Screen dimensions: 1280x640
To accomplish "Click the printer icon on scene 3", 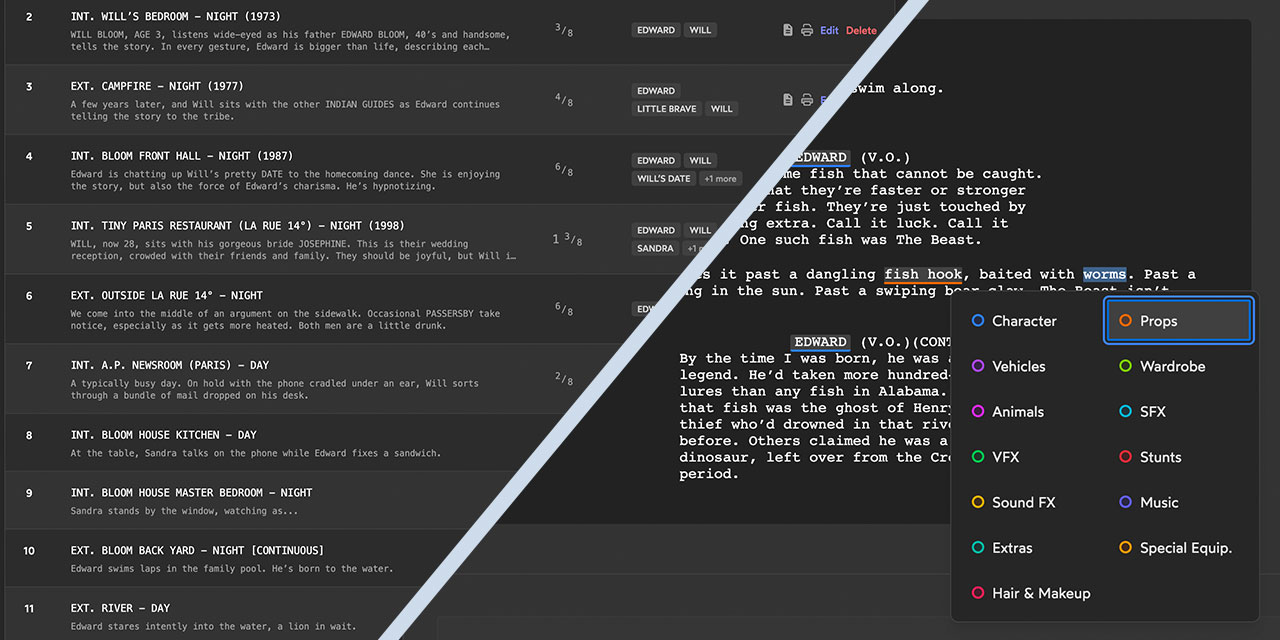I will [x=807, y=100].
